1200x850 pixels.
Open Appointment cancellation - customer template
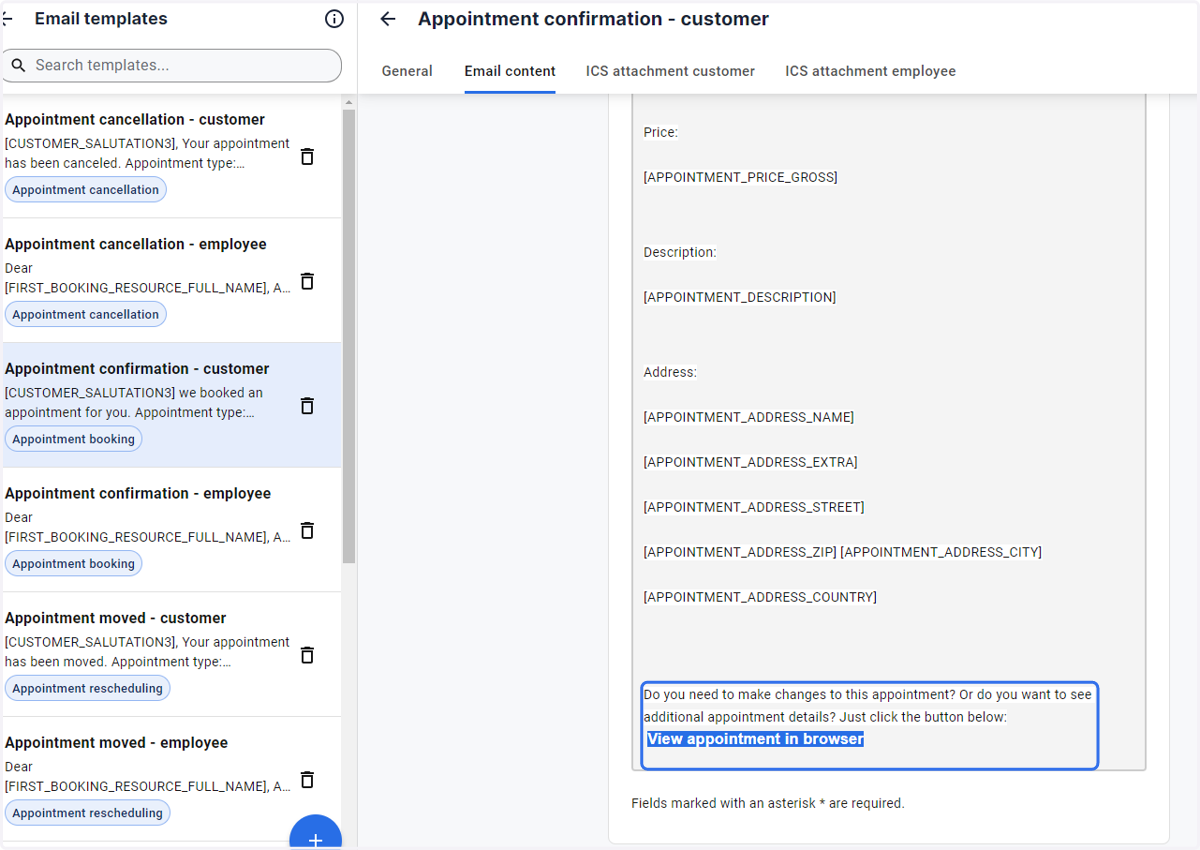[x=170, y=156]
